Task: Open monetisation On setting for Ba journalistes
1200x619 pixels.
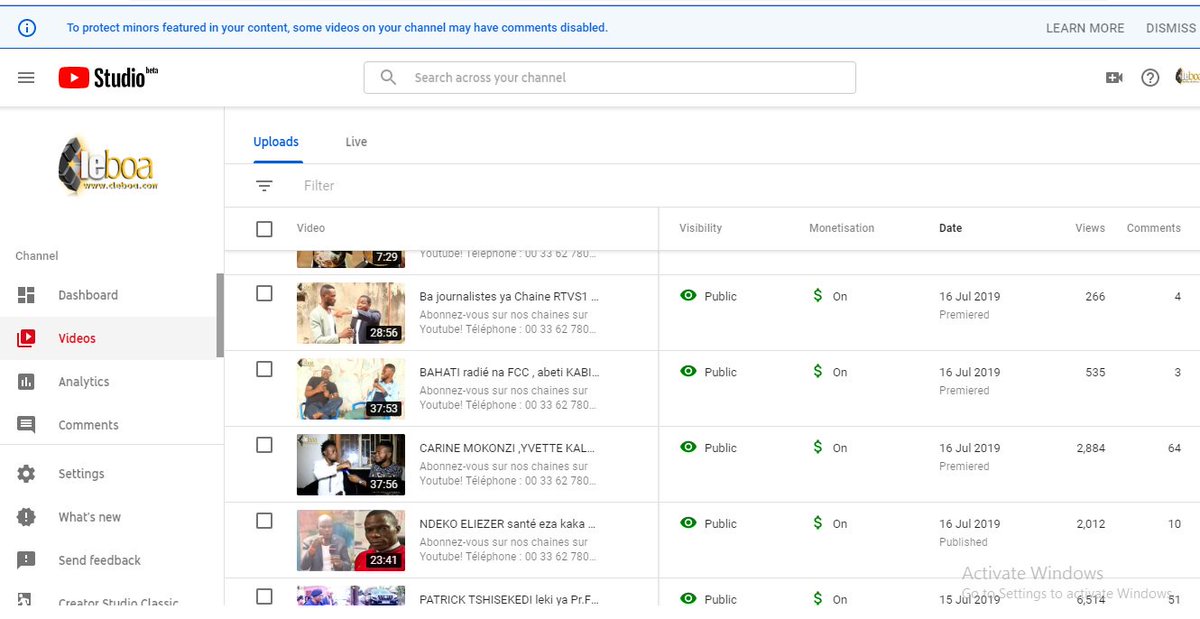Action: pyautogui.click(x=840, y=297)
